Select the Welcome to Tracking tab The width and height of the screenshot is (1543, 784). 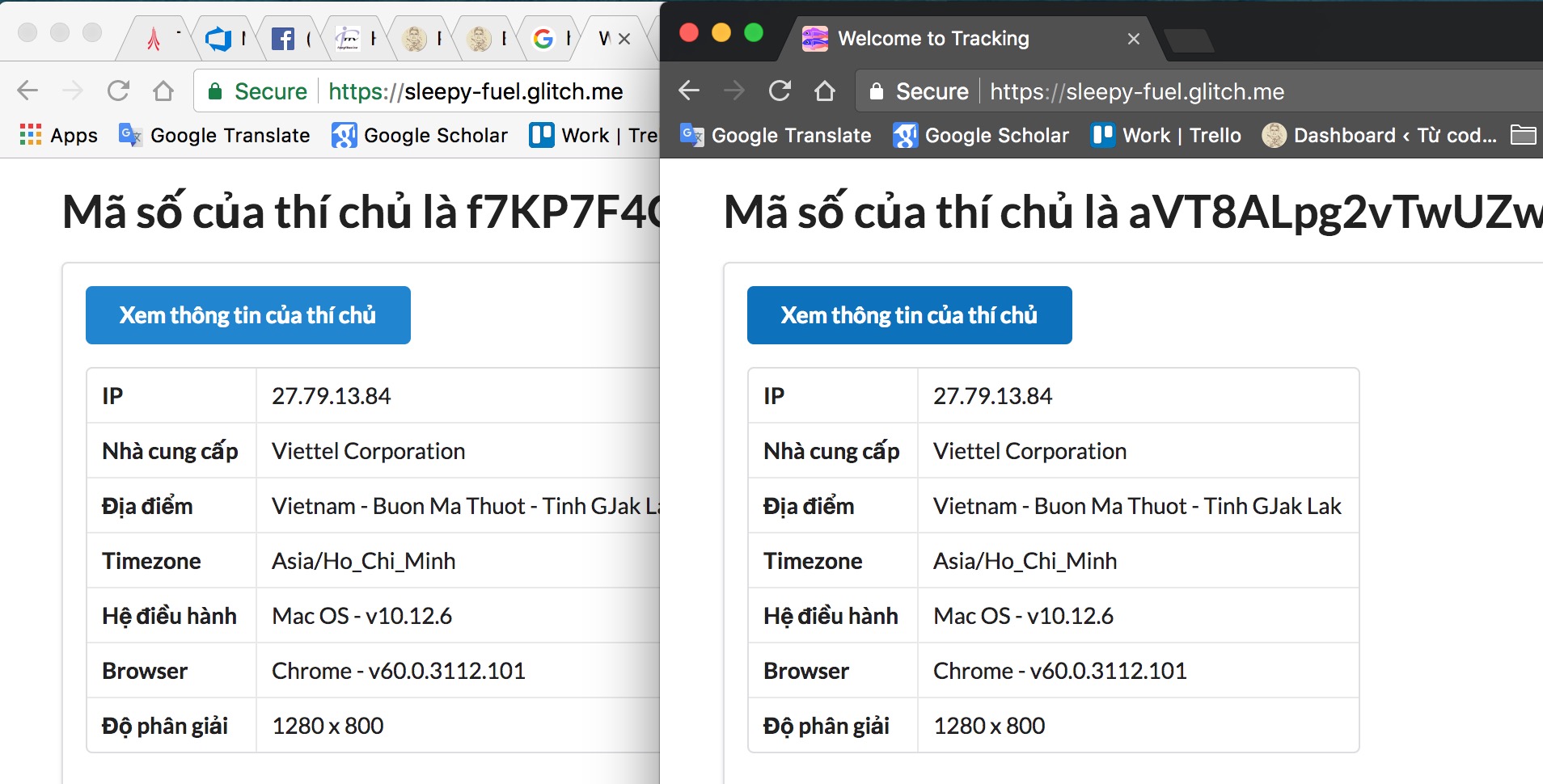tap(932, 38)
